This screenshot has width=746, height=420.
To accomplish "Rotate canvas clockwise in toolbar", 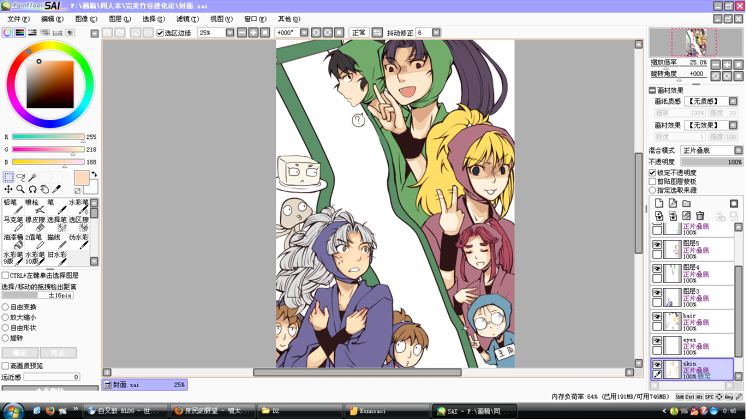I will [x=327, y=32].
